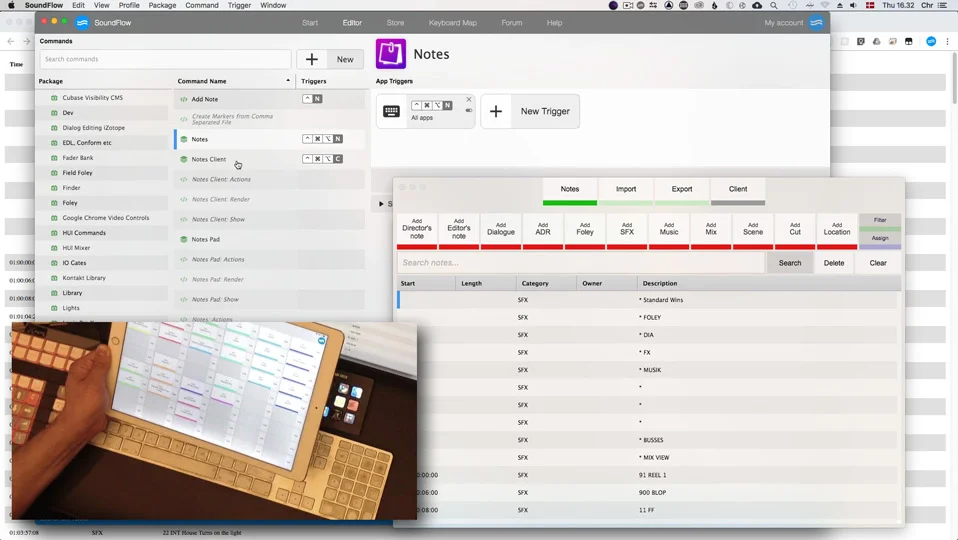This screenshot has width=958, height=540.
Task: Click the browser back arrow behind SoundFlow
Action: [10, 42]
